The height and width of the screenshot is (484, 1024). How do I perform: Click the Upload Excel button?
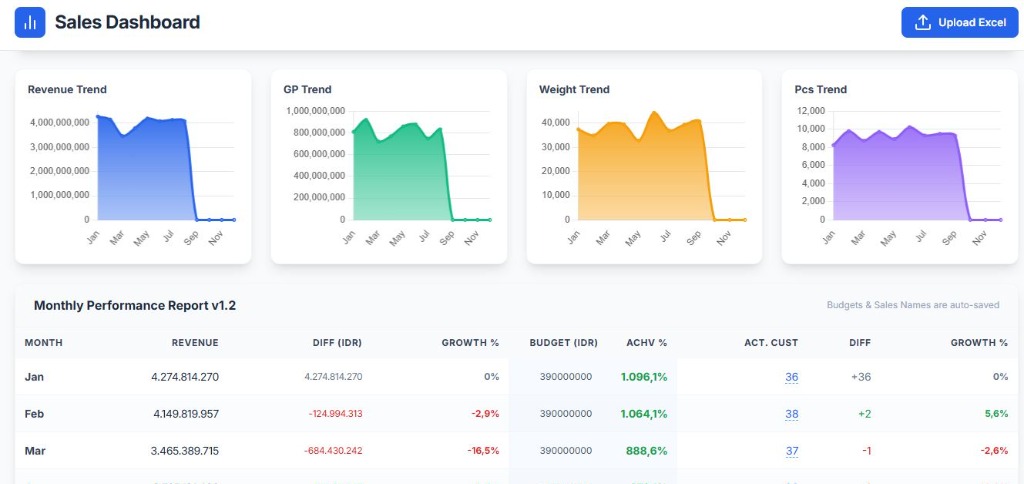tap(959, 22)
